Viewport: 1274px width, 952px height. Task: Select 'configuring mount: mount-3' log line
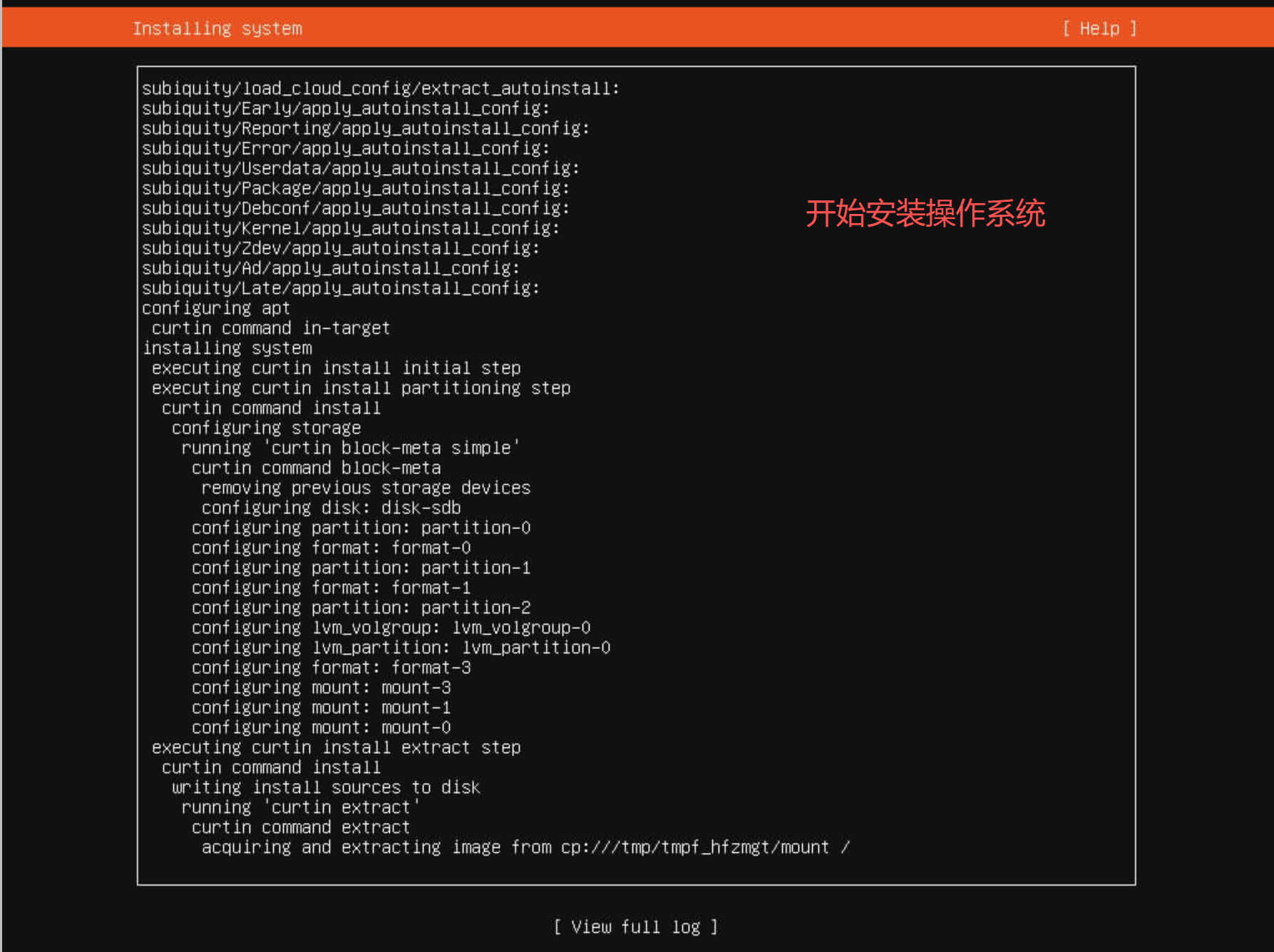[321, 687]
